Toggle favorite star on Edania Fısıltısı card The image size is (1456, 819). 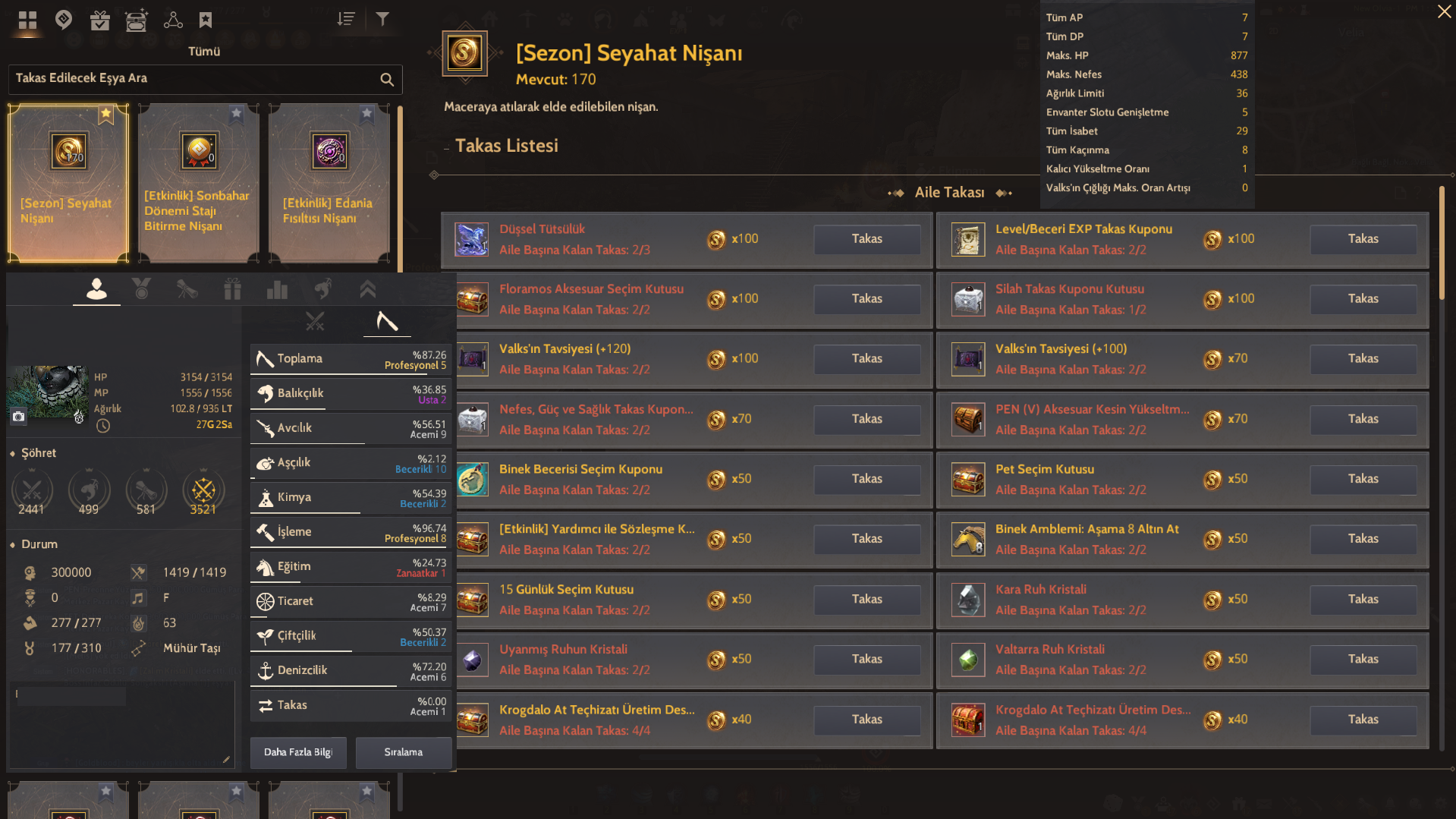(366, 114)
